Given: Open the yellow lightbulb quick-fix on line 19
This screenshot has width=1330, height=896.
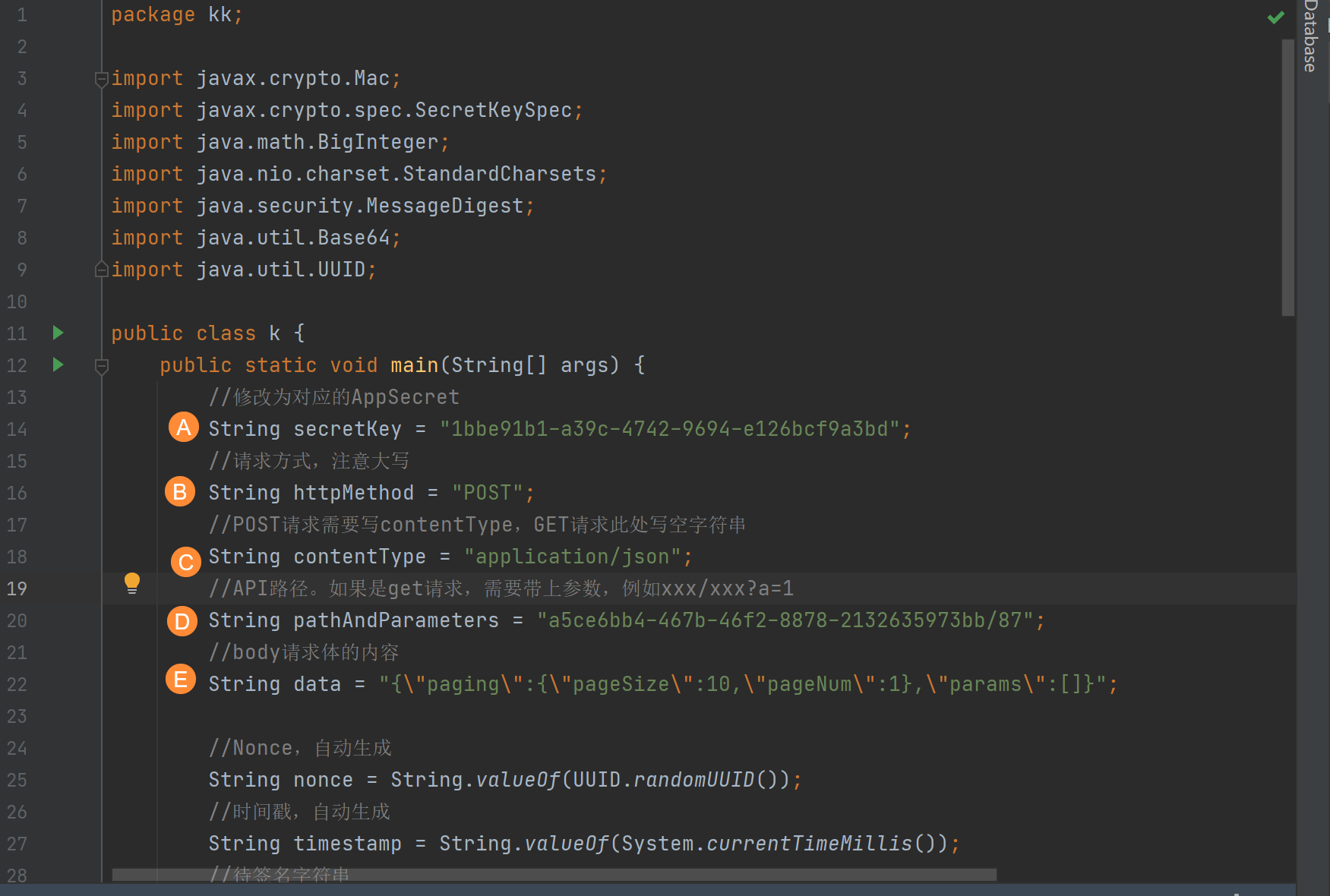Looking at the screenshot, I should click(132, 583).
